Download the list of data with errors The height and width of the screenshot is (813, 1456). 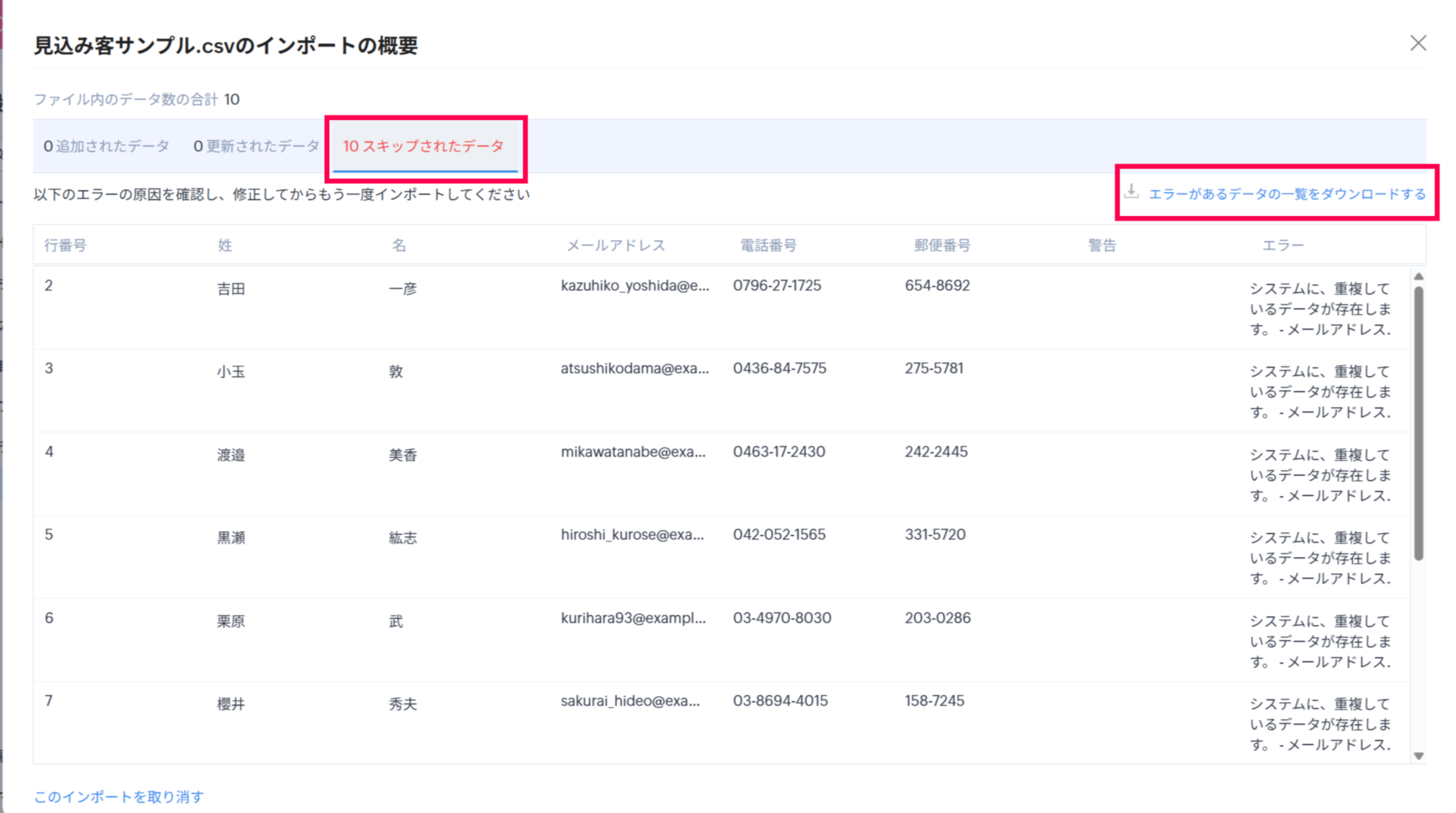pos(1287,194)
